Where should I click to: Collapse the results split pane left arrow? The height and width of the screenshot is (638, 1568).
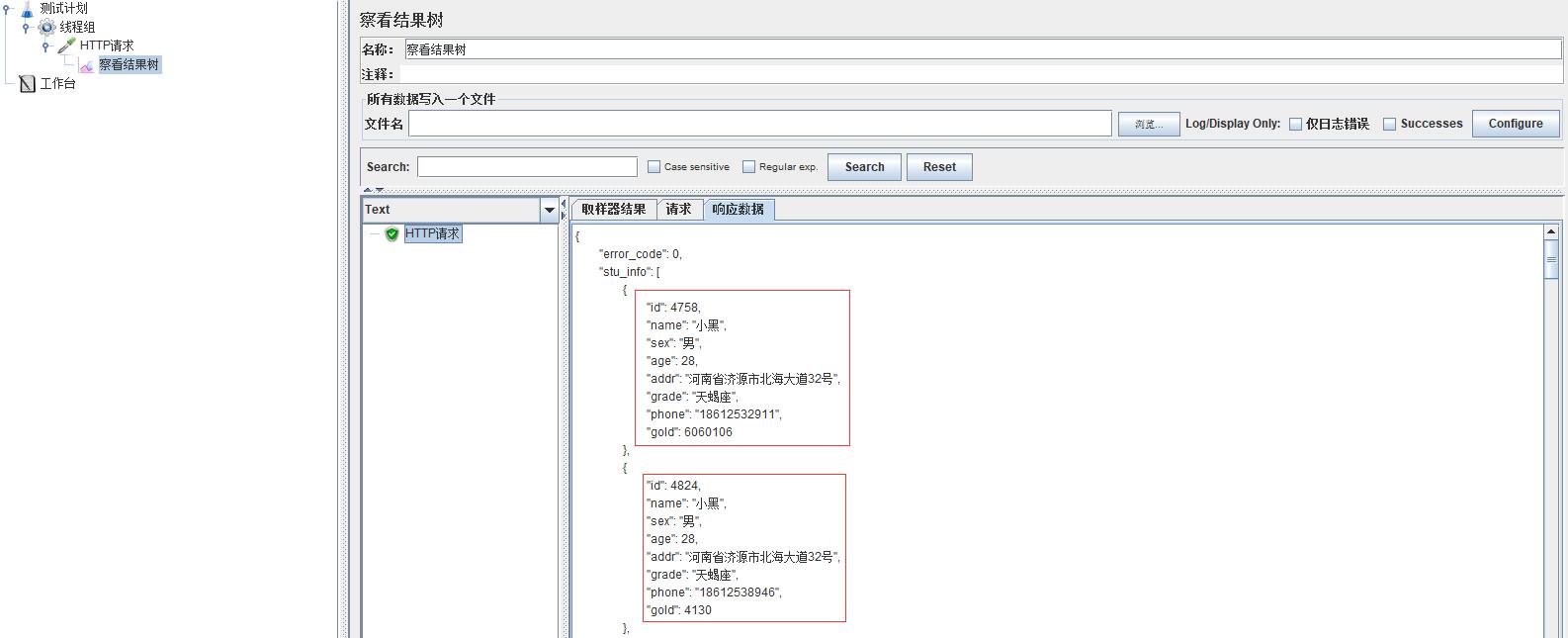[x=564, y=204]
